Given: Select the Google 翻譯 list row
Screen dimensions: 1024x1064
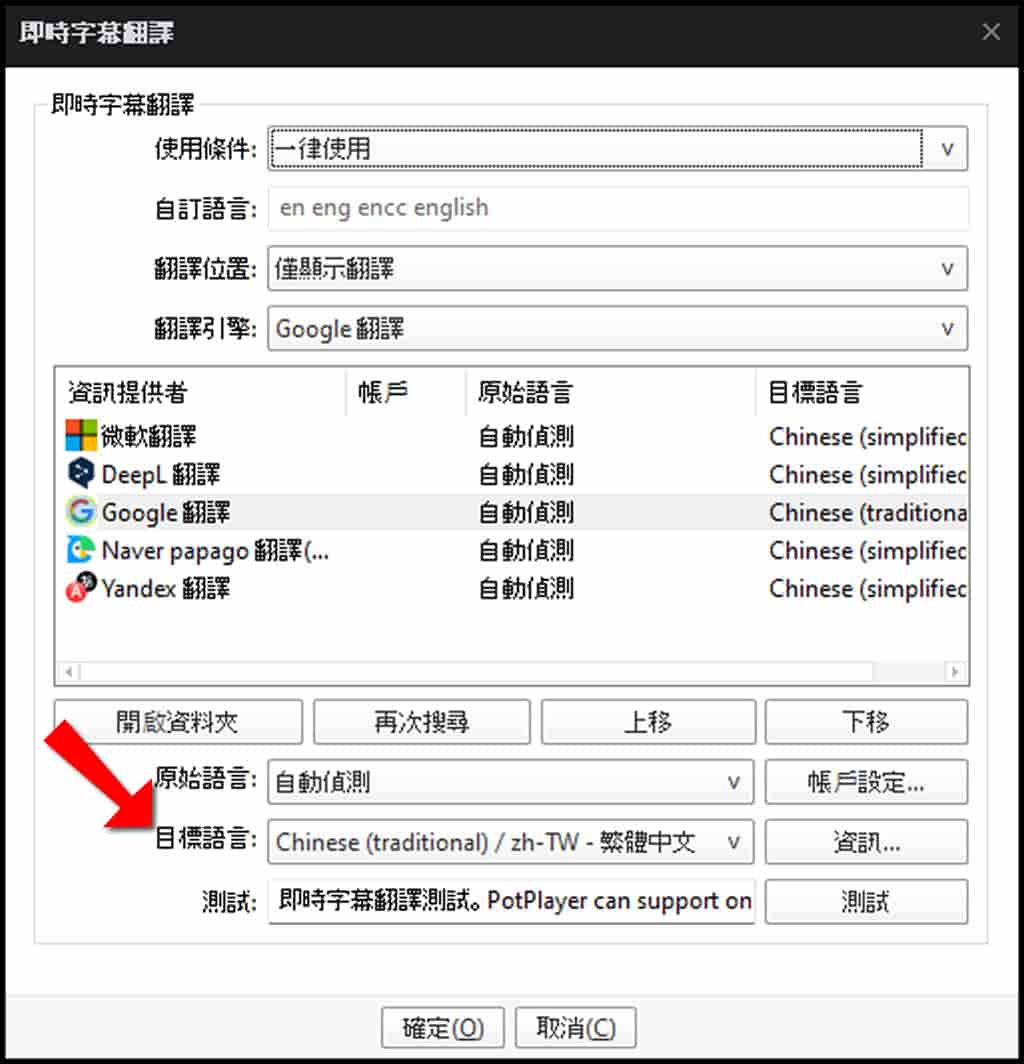Looking at the screenshot, I should [512, 512].
